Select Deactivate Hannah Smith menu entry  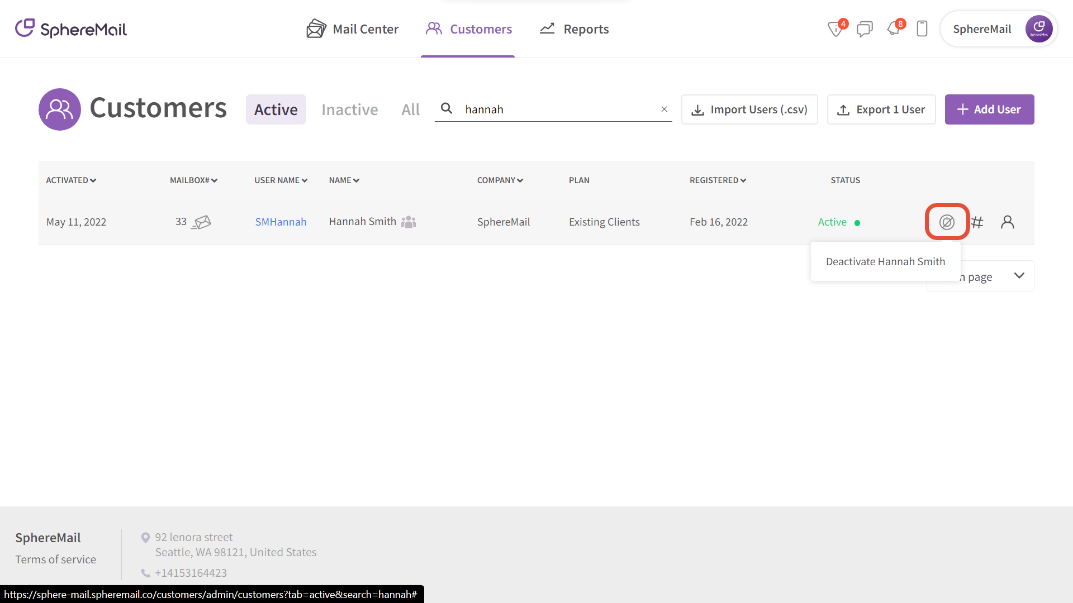pyautogui.click(x=885, y=261)
